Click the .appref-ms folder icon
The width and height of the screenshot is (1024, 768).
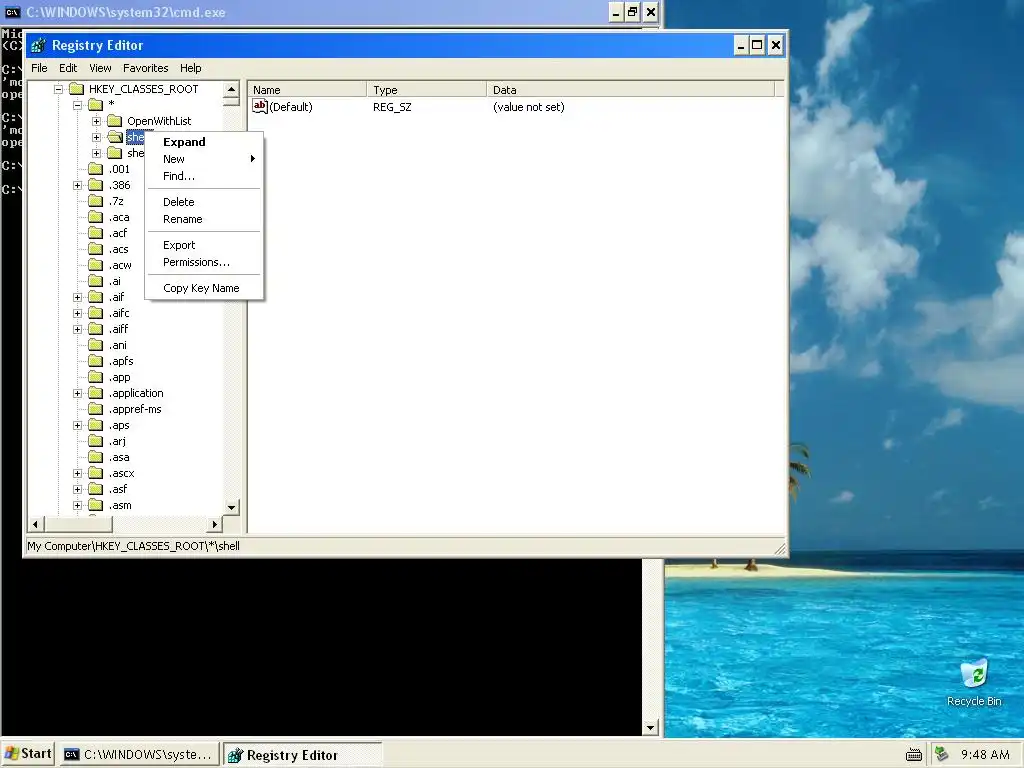coord(96,409)
